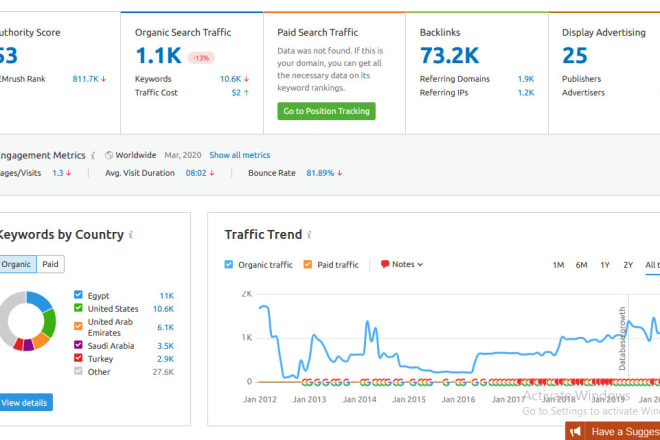Image resolution: width=660 pixels, height=440 pixels.
Task: Toggle the Other countries checkbox
Action: (x=78, y=371)
